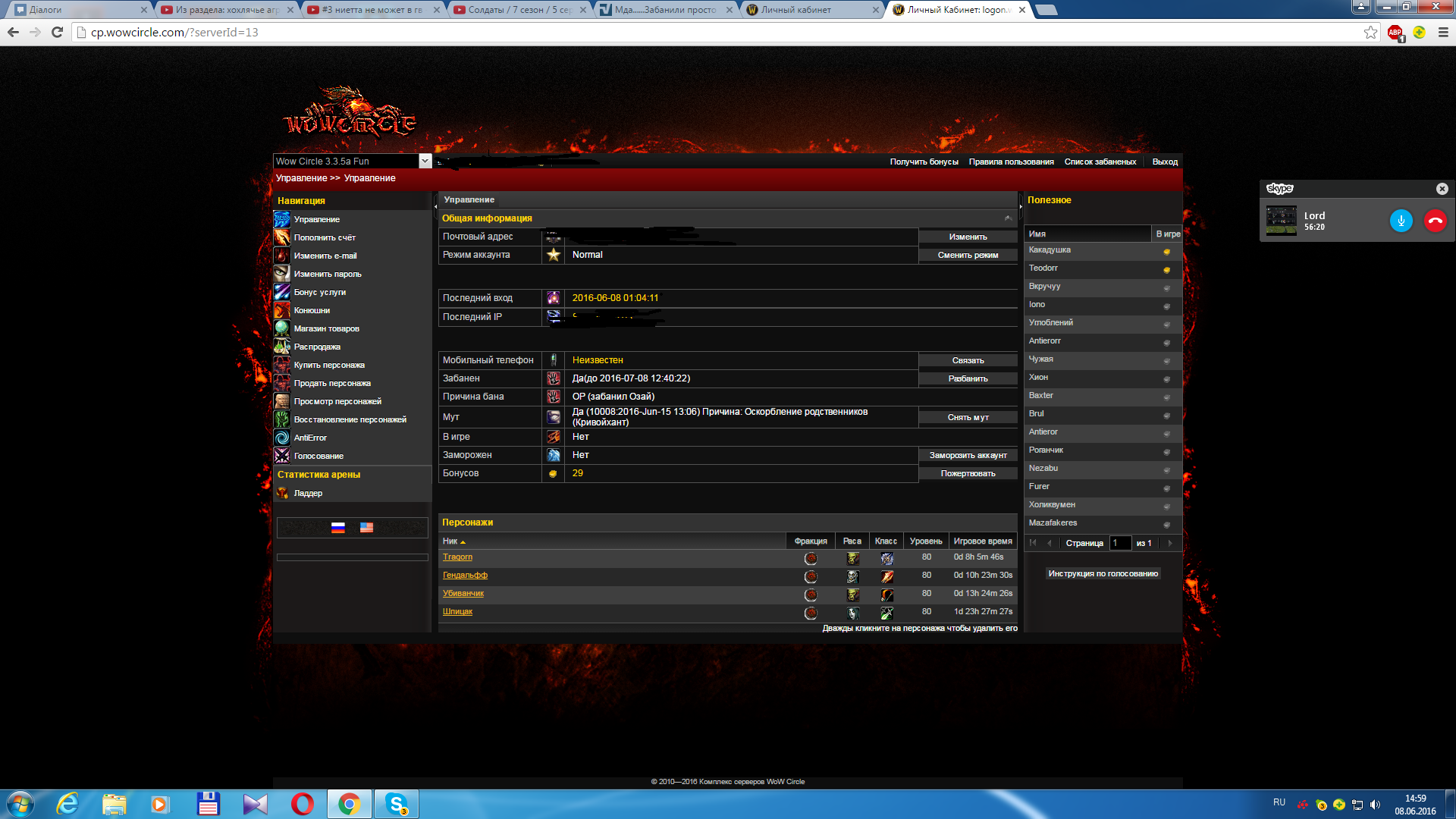1456x819 pixels.
Task: Click the Ладдер arena statistics icon
Action: click(x=282, y=493)
